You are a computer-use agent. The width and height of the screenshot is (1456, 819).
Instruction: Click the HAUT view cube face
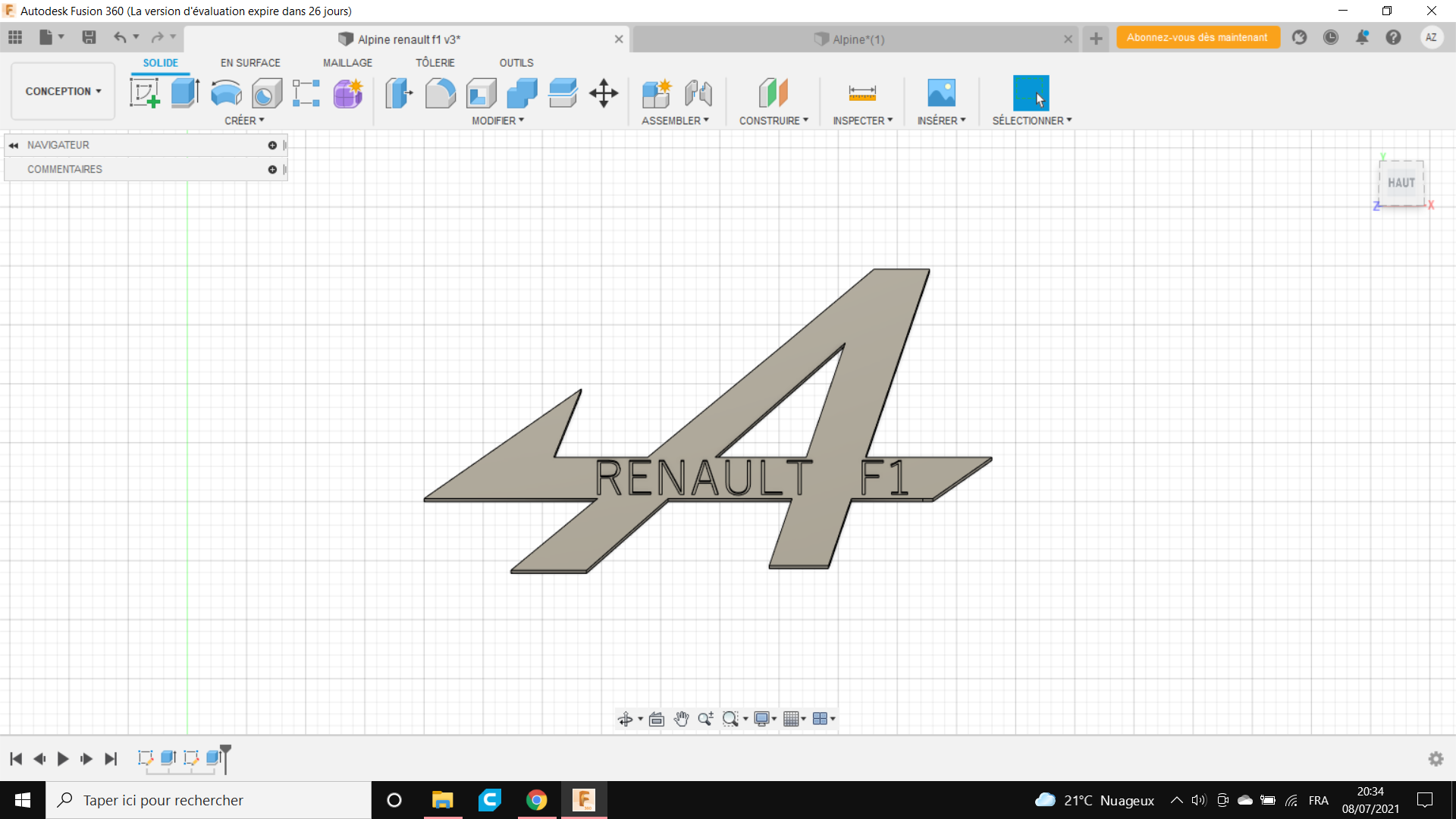click(1401, 183)
